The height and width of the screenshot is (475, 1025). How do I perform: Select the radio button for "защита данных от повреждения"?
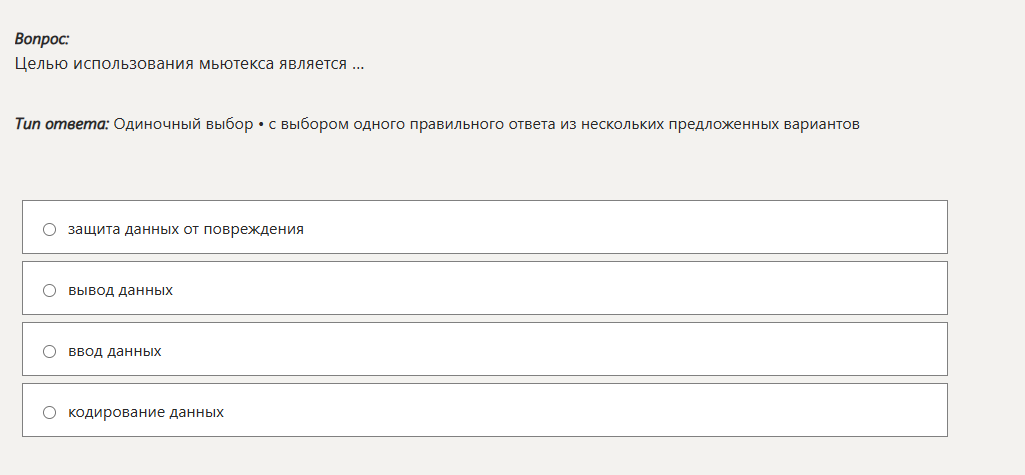tap(49, 229)
